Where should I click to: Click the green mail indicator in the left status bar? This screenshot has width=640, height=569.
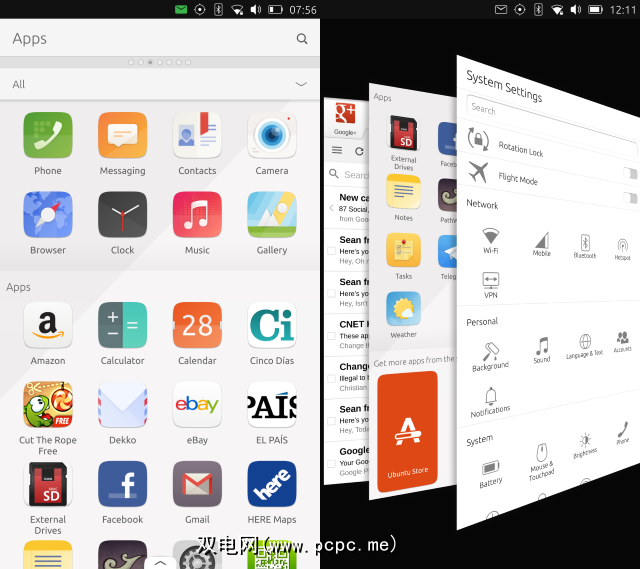[x=180, y=9]
